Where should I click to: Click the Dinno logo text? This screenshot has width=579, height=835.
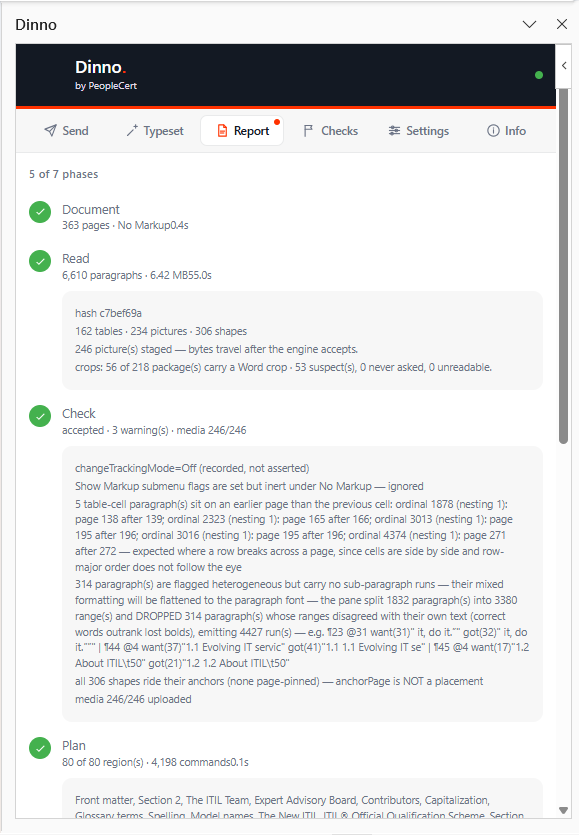(101, 68)
